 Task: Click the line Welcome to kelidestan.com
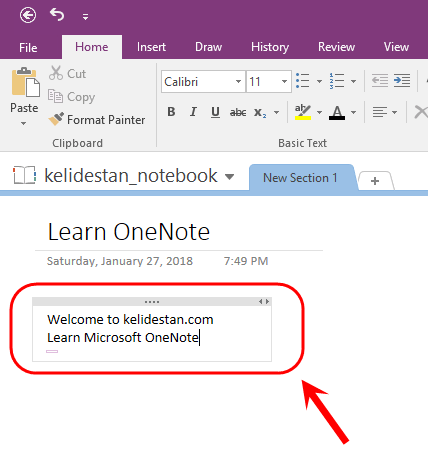tap(130, 319)
